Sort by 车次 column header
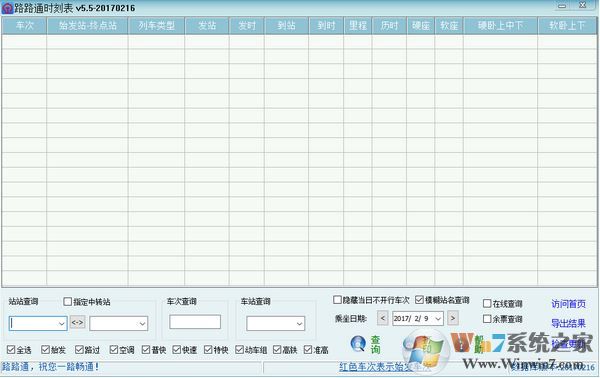The width and height of the screenshot is (600, 378). click(x=24, y=26)
